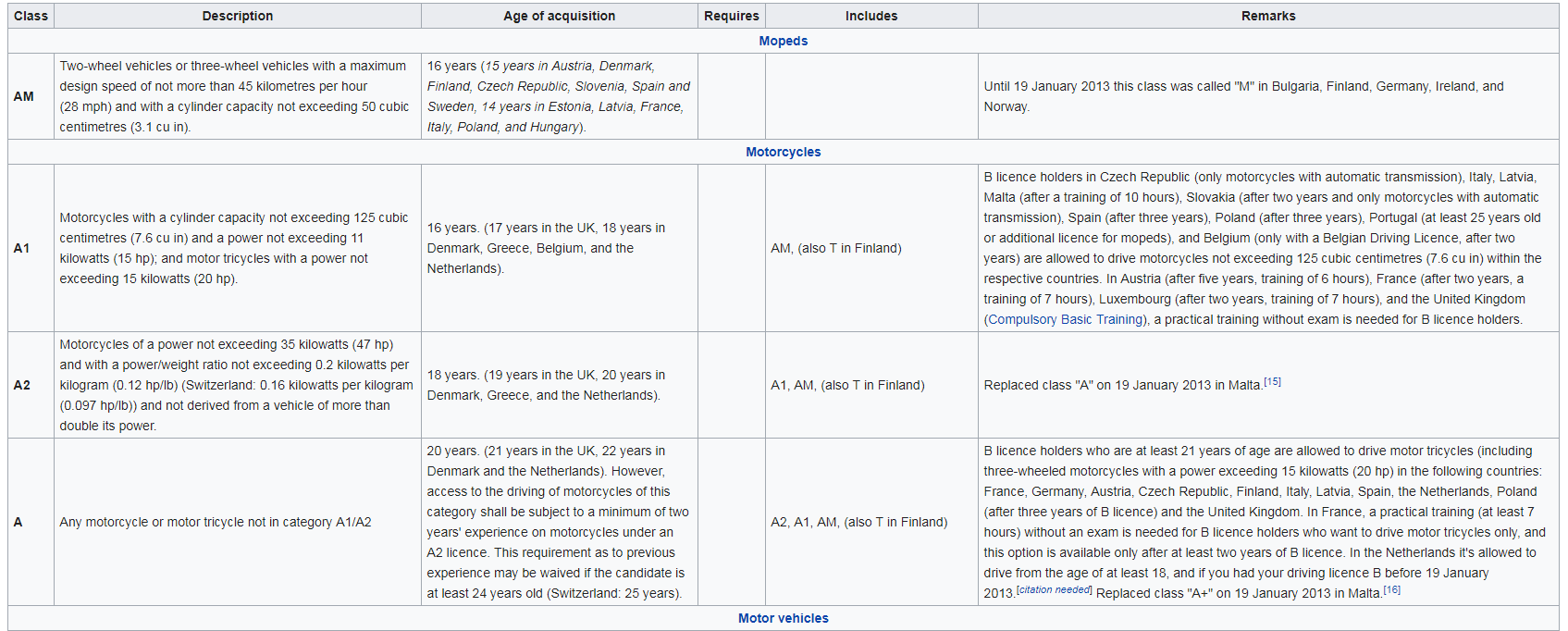Follow the Compulsory Basic Training link
Viewport: 1568px width, 631px height.
(1066, 319)
